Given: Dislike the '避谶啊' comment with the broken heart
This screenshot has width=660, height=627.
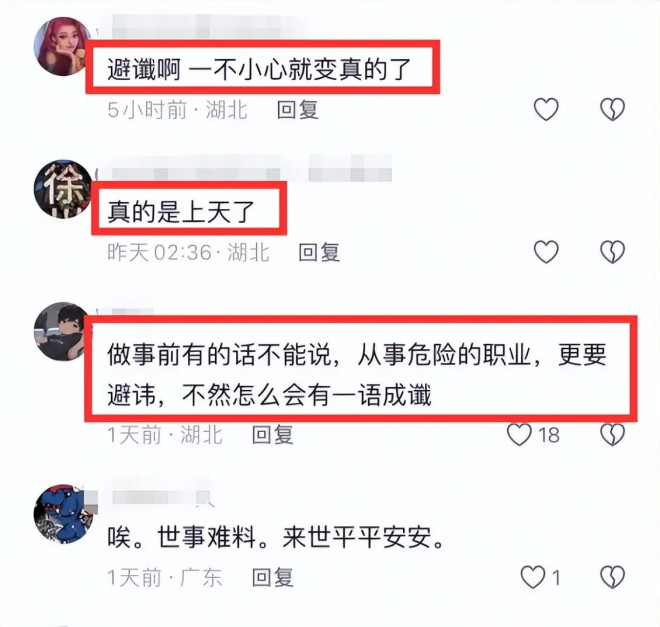Looking at the screenshot, I should pyautogui.click(x=612, y=109).
